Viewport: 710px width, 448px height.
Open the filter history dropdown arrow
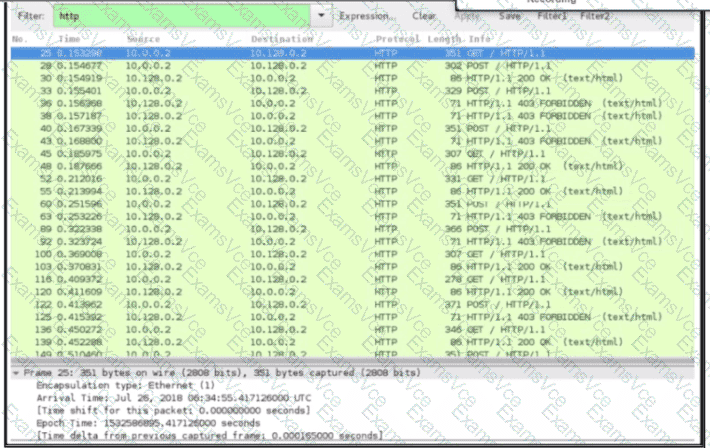(x=321, y=16)
